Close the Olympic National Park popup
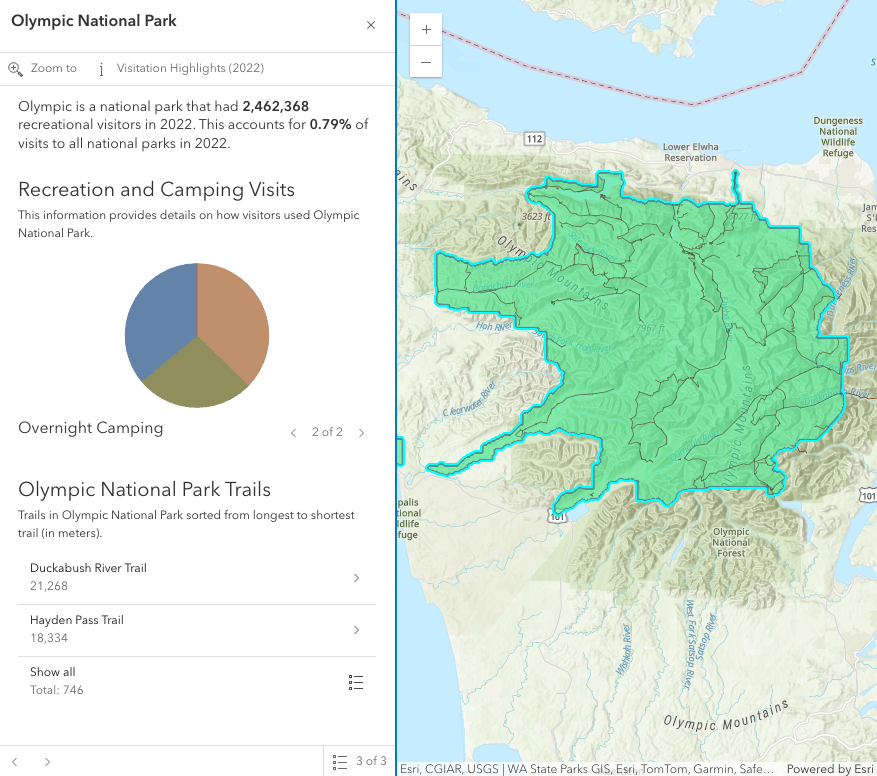The height and width of the screenshot is (776, 877). (x=371, y=25)
